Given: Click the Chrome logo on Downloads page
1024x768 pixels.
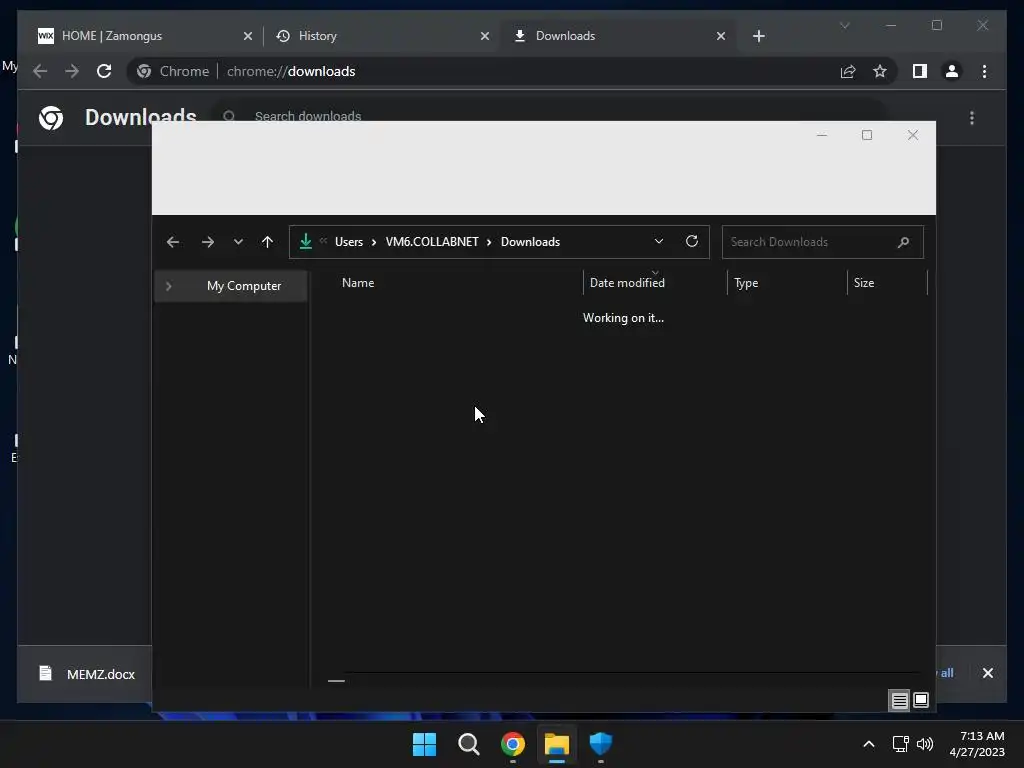Looking at the screenshot, I should click(x=51, y=118).
